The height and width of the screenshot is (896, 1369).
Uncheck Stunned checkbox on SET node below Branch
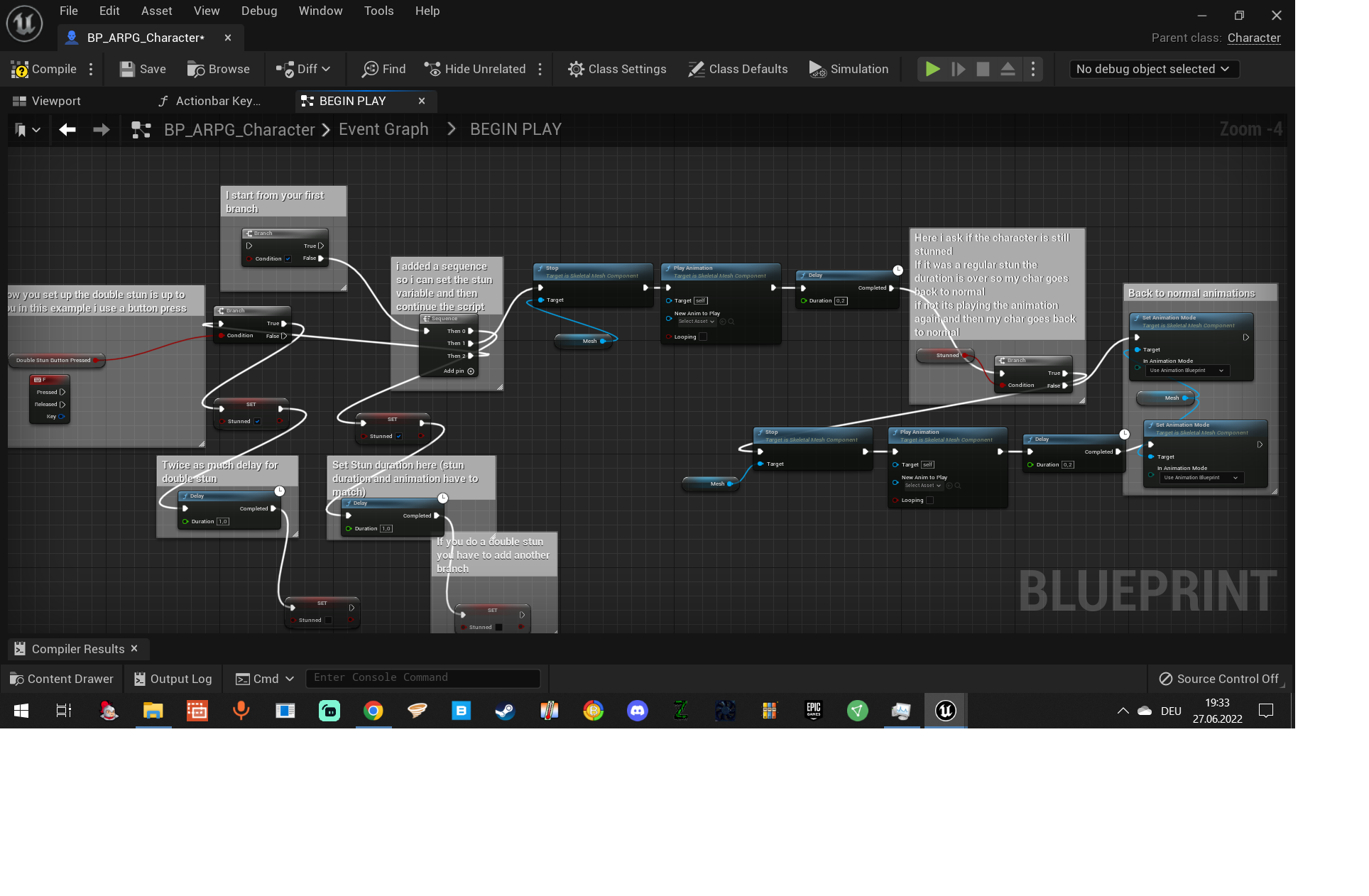[257, 421]
